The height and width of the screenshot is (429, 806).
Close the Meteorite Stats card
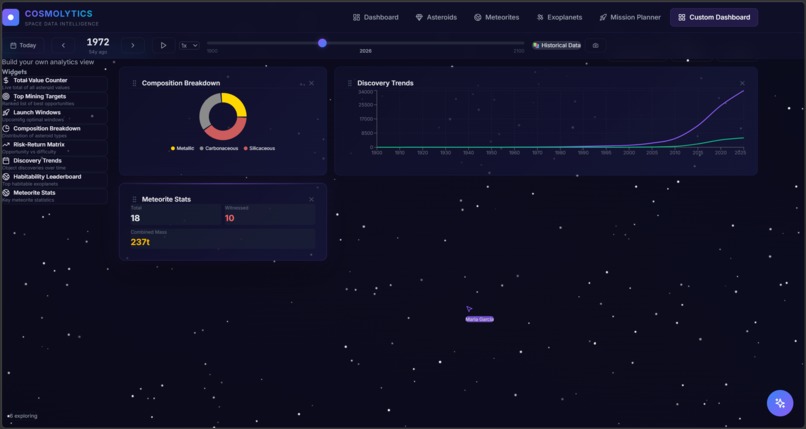(312, 199)
